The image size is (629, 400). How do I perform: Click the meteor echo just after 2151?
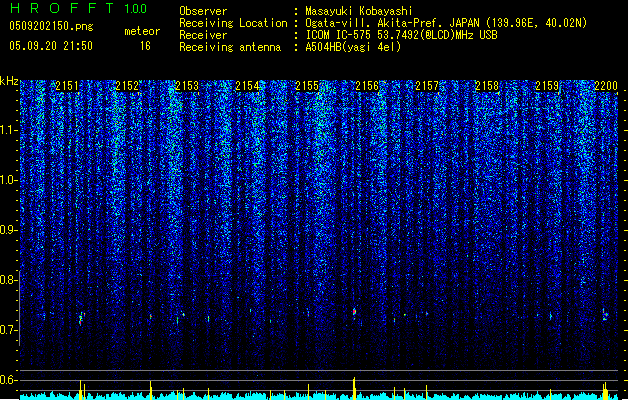(x=81, y=318)
